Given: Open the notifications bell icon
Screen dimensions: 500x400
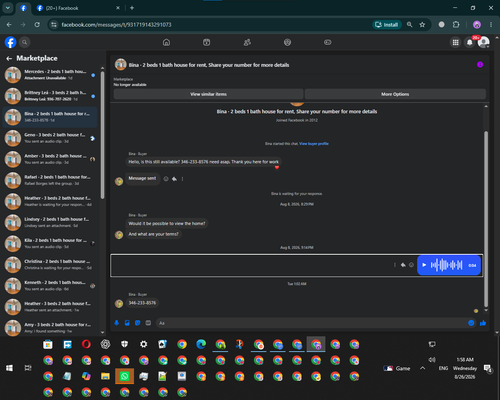Looking at the screenshot, I should click(x=470, y=42).
